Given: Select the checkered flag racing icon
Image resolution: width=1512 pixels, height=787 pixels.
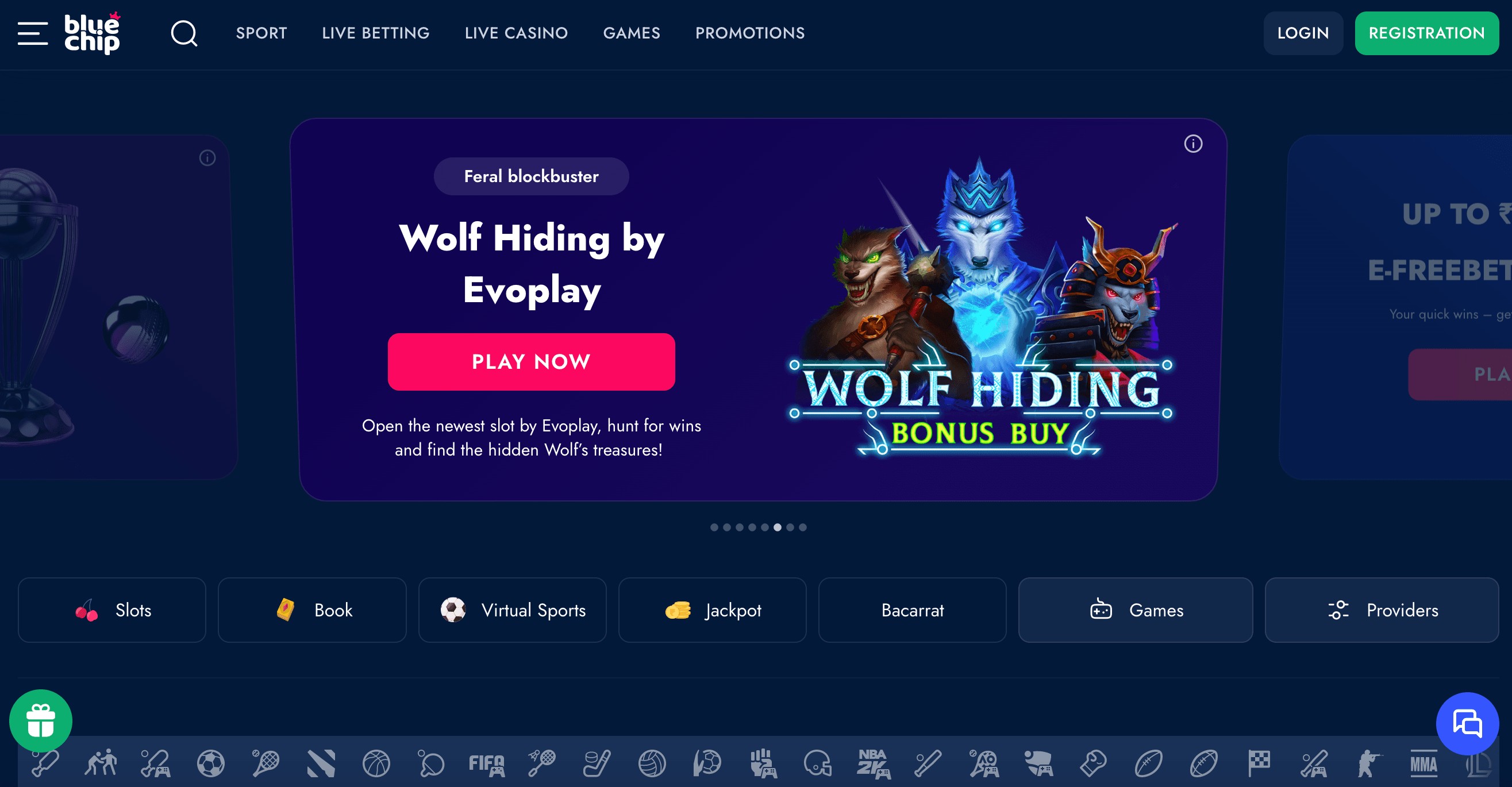Looking at the screenshot, I should coord(1259,763).
